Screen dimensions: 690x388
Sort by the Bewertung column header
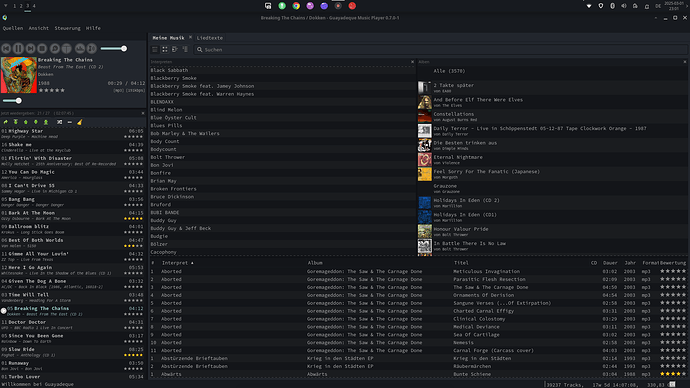point(673,263)
